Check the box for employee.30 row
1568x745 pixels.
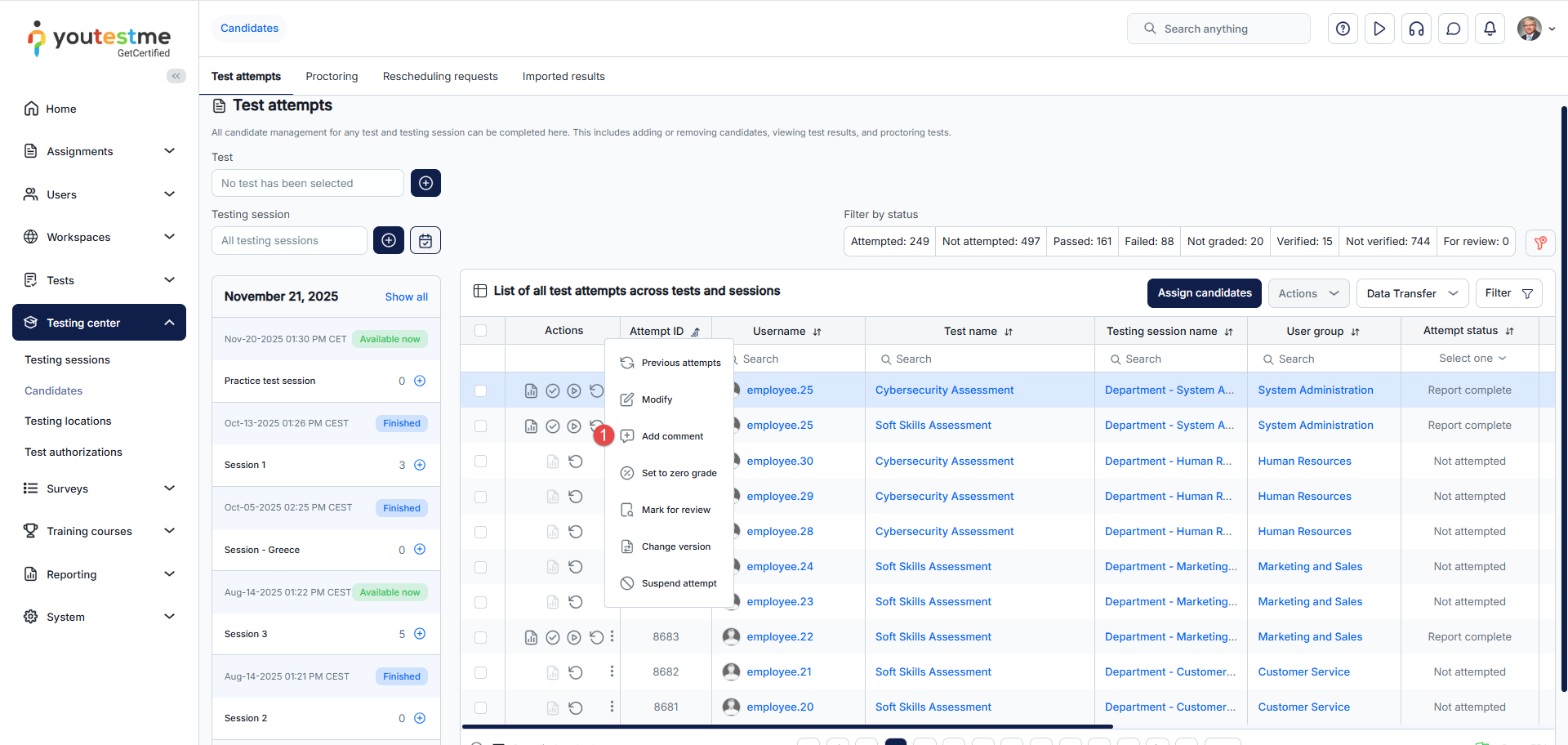[x=480, y=462]
